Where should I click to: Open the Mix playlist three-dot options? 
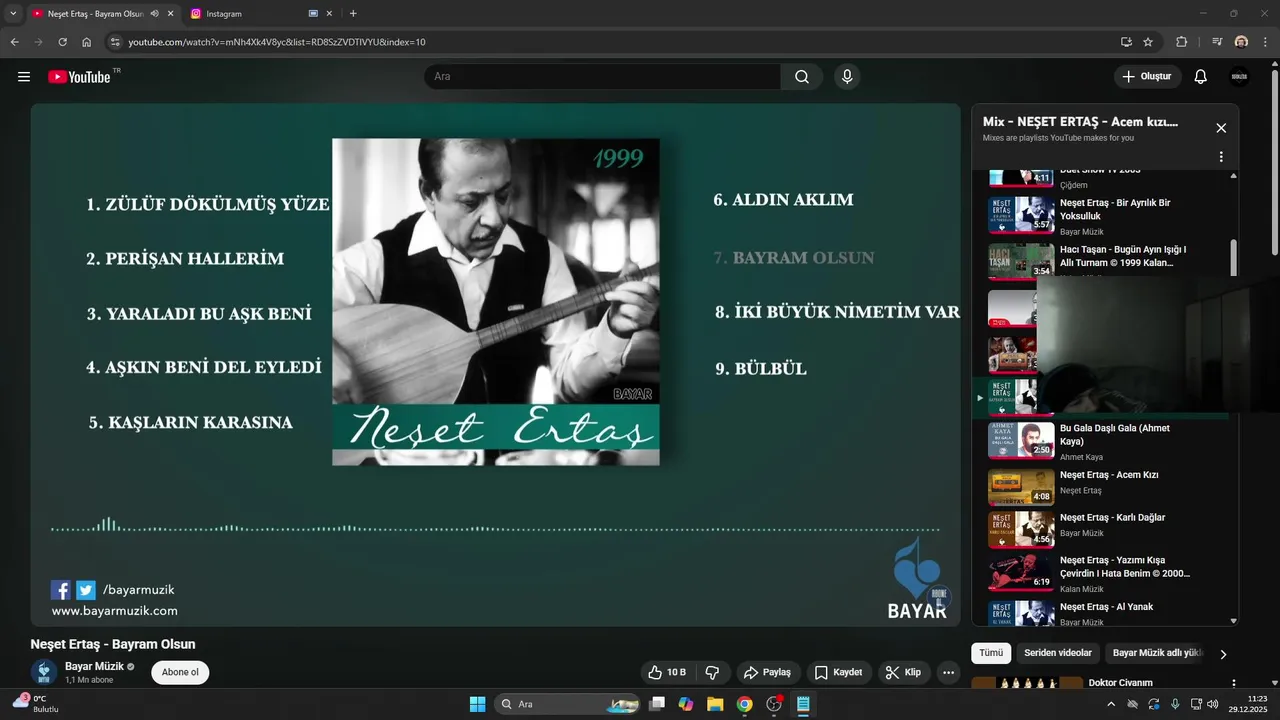coord(1221,157)
